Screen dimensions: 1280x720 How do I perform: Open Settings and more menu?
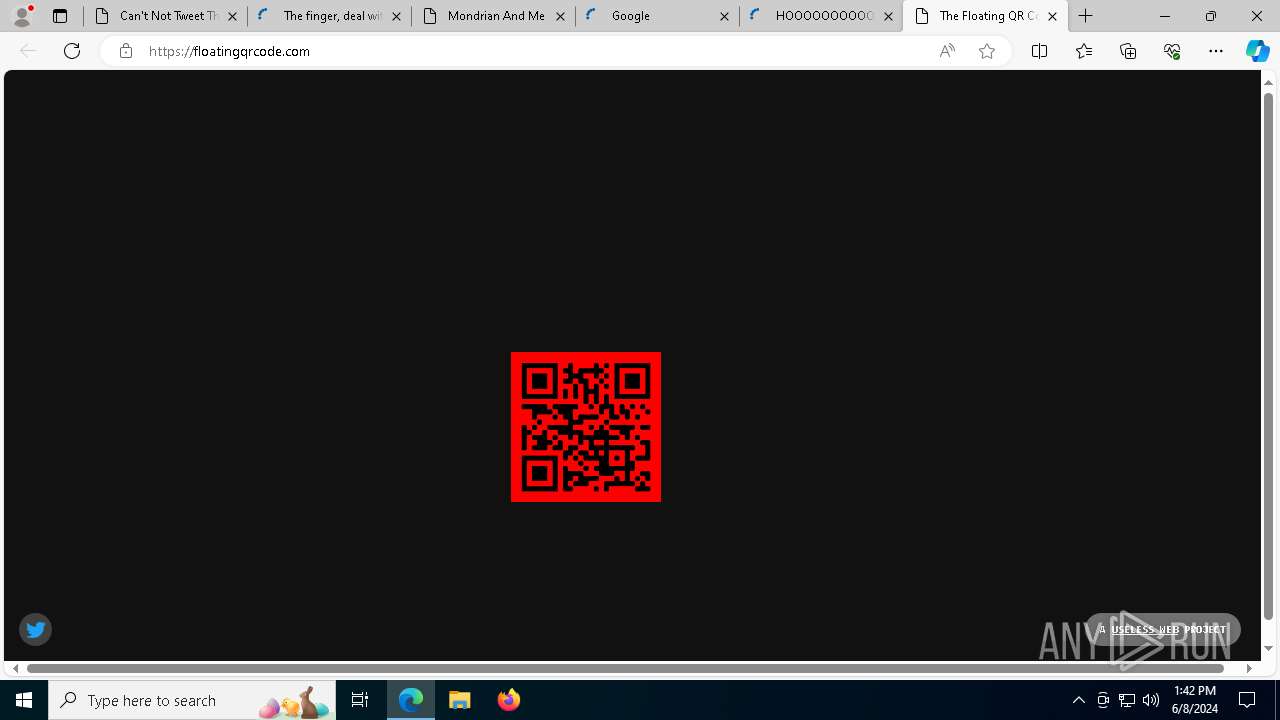[x=1216, y=51]
